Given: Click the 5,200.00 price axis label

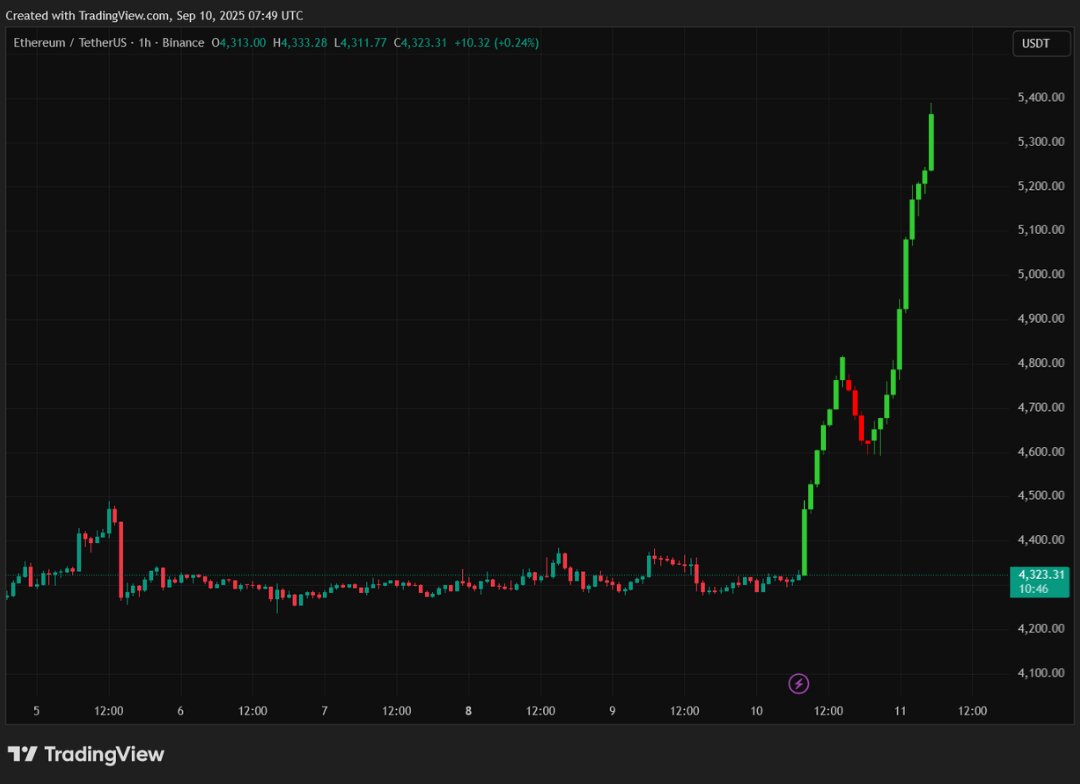Looking at the screenshot, I should 1041,185.
